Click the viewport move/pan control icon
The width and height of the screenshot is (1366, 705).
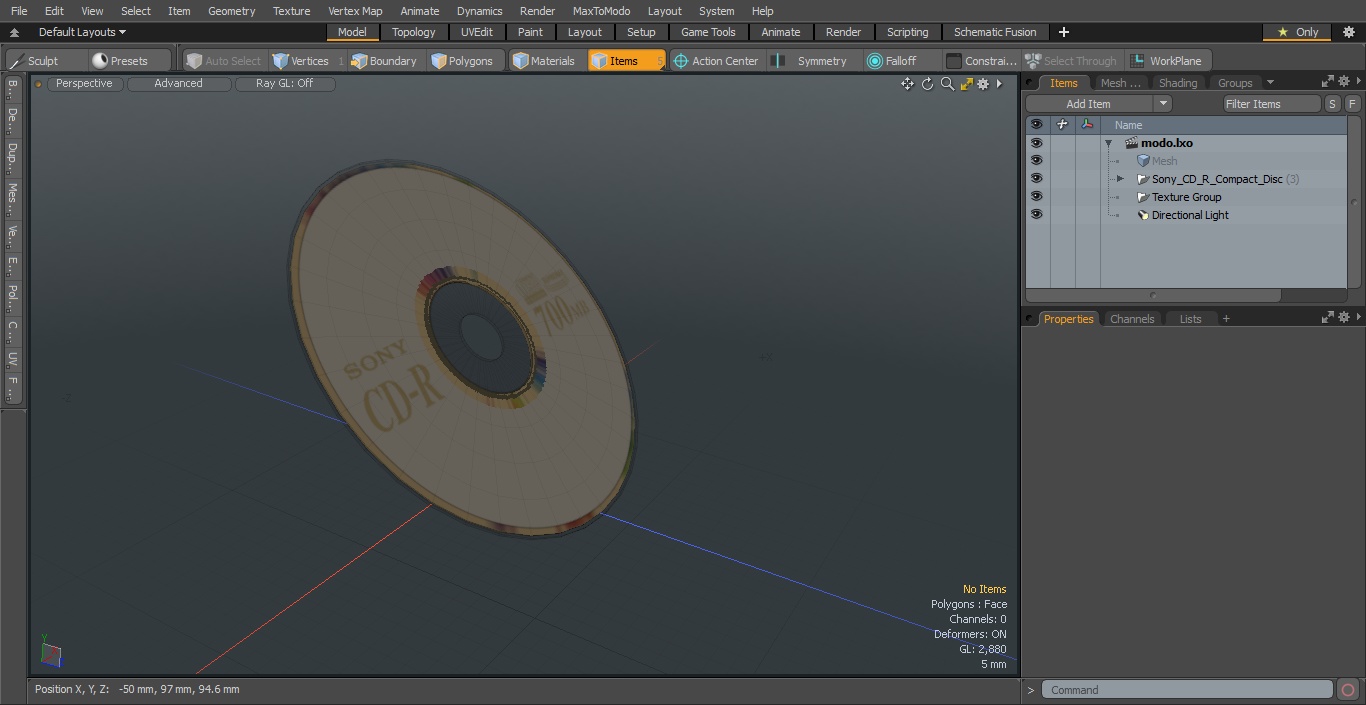point(907,84)
